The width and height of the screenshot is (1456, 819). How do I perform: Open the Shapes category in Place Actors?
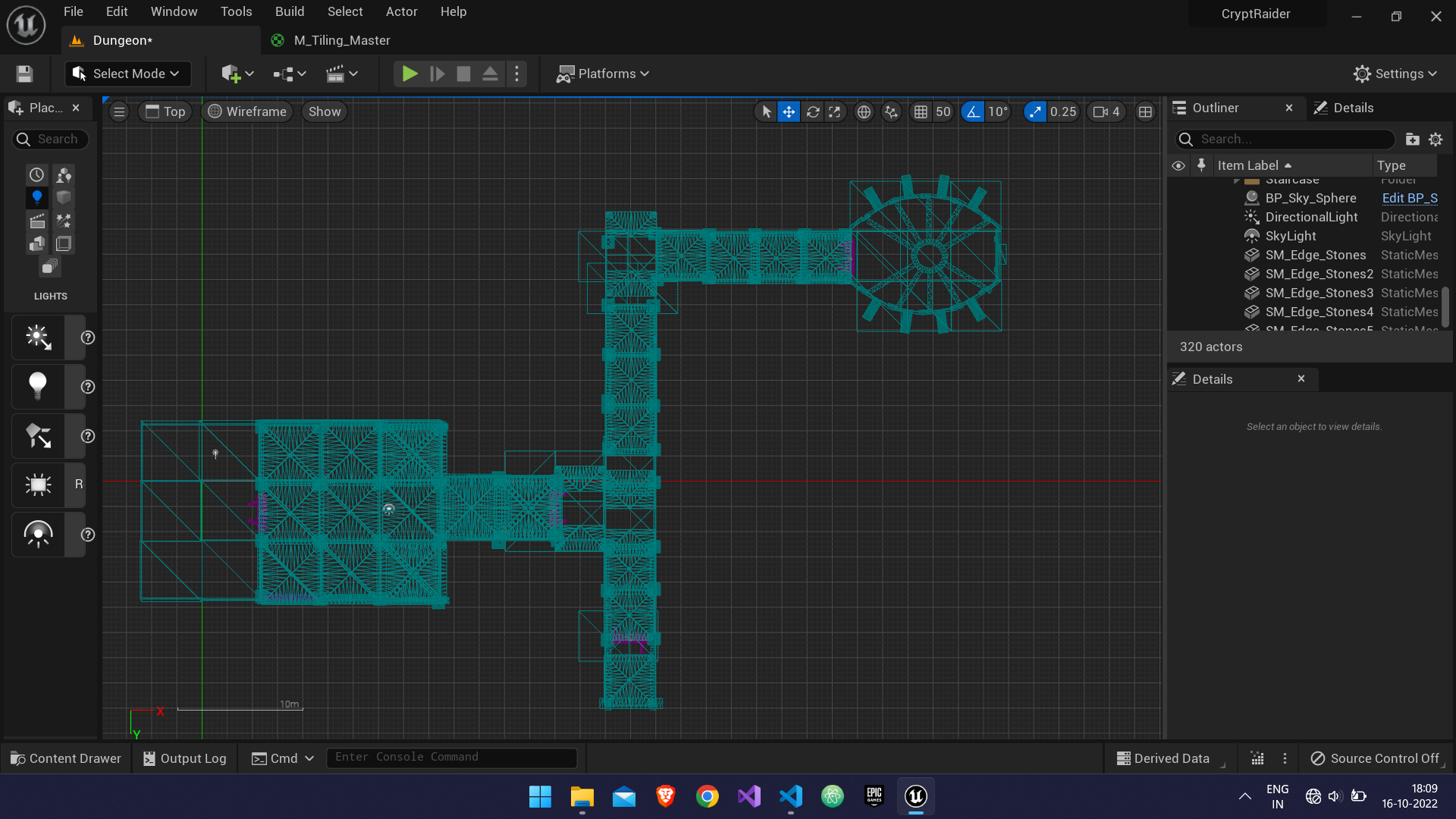pos(64,197)
